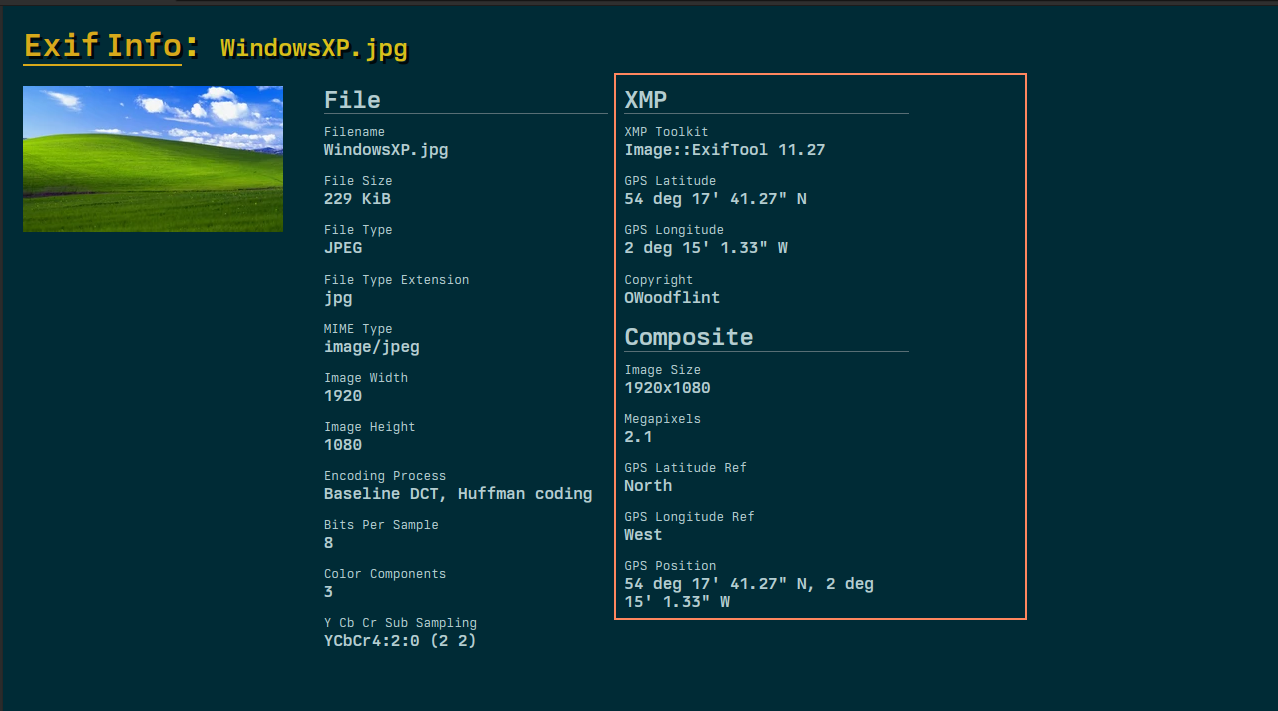Select the Baseline DCT, Huffman coding value
The width and height of the screenshot is (1278, 711).
click(457, 494)
